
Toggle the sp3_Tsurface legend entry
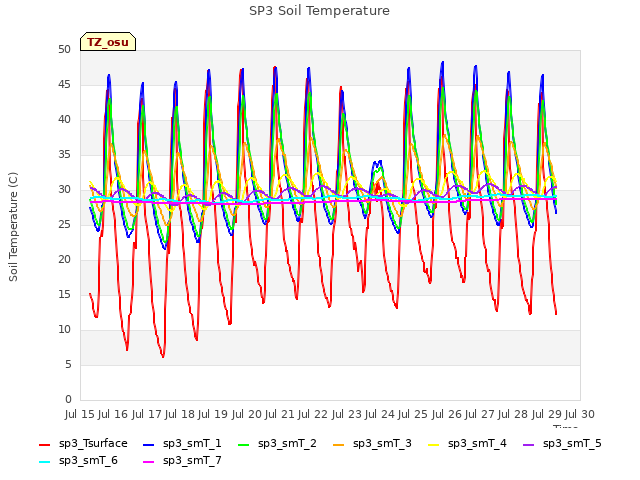tap(83, 444)
